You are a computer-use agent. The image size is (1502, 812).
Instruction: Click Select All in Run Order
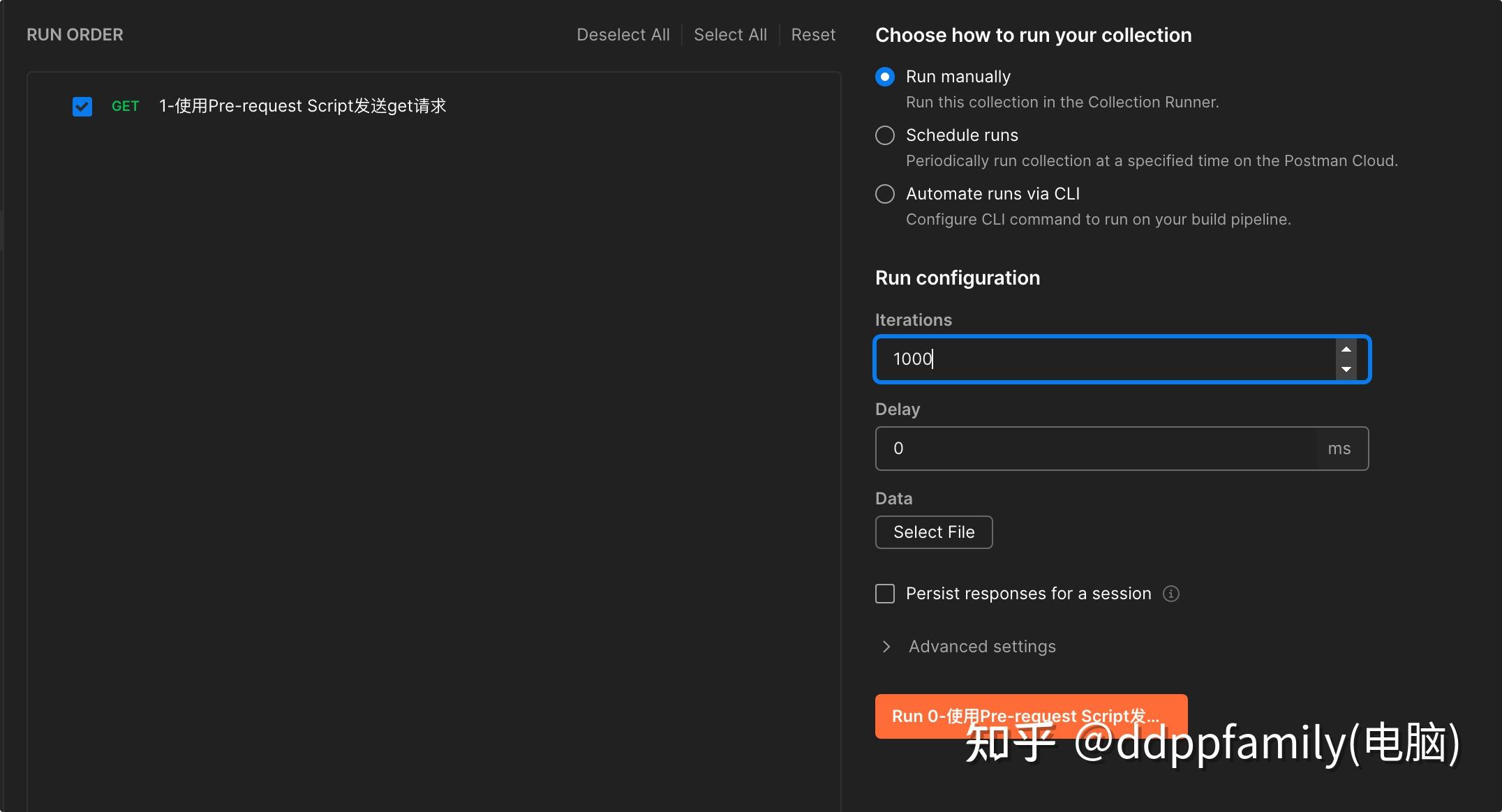pos(730,34)
